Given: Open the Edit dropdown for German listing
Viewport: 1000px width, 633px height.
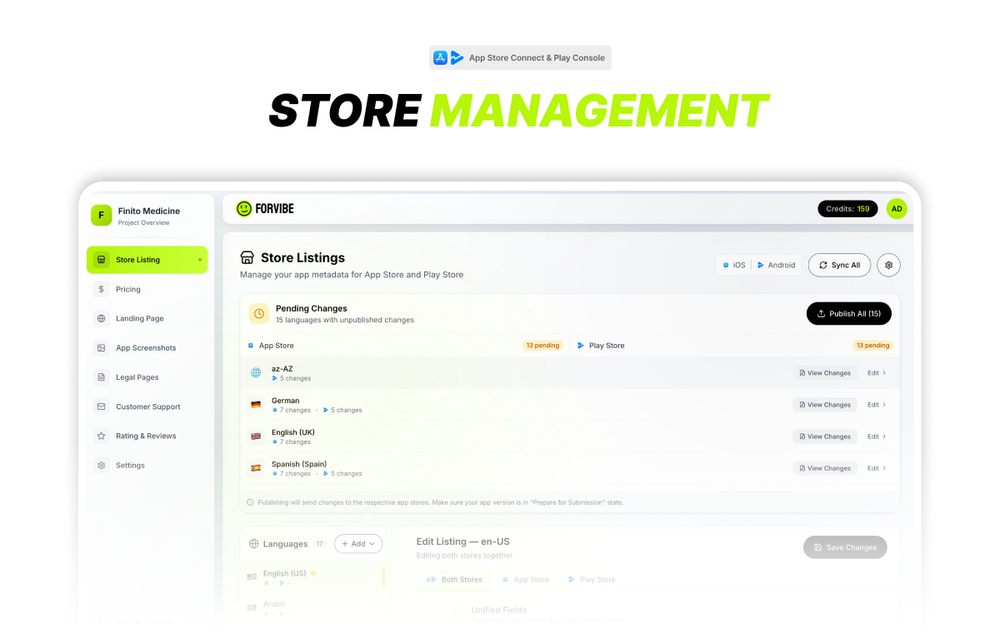Looking at the screenshot, I should pyautogui.click(x=874, y=404).
